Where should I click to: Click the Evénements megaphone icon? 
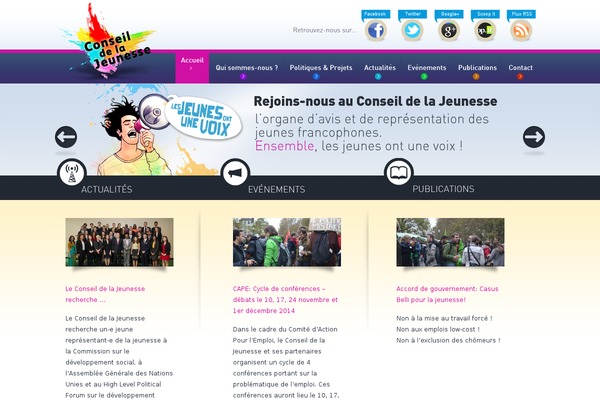[235, 173]
